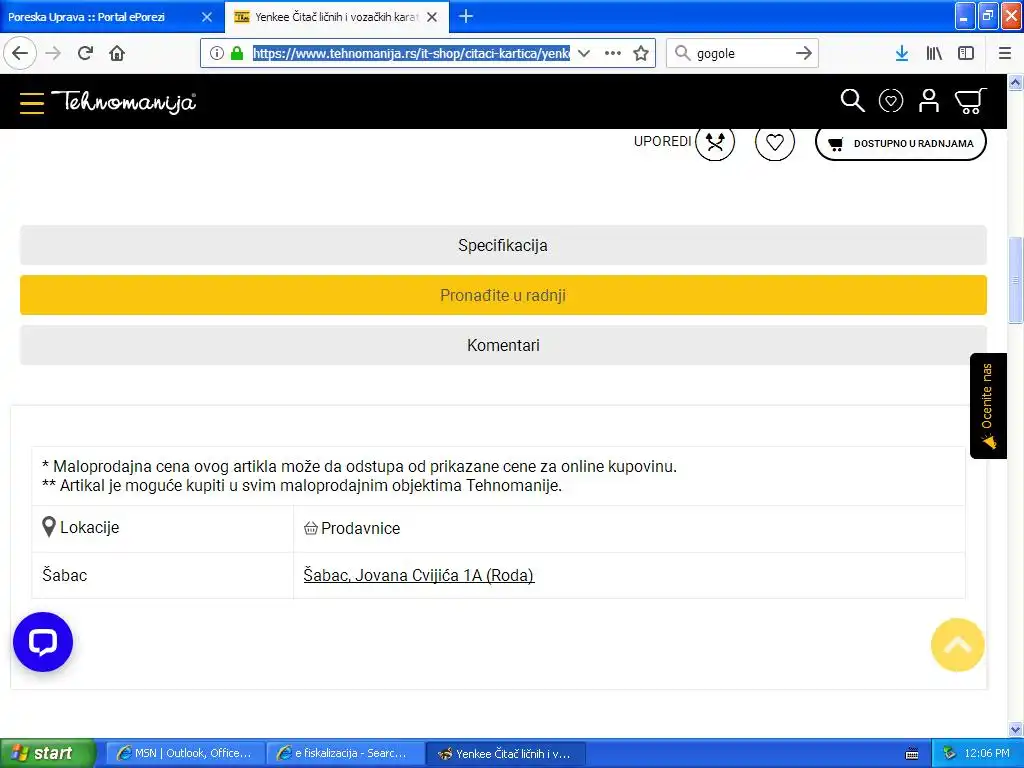Open user account icon
Image resolution: width=1024 pixels, height=768 pixels.
click(929, 101)
